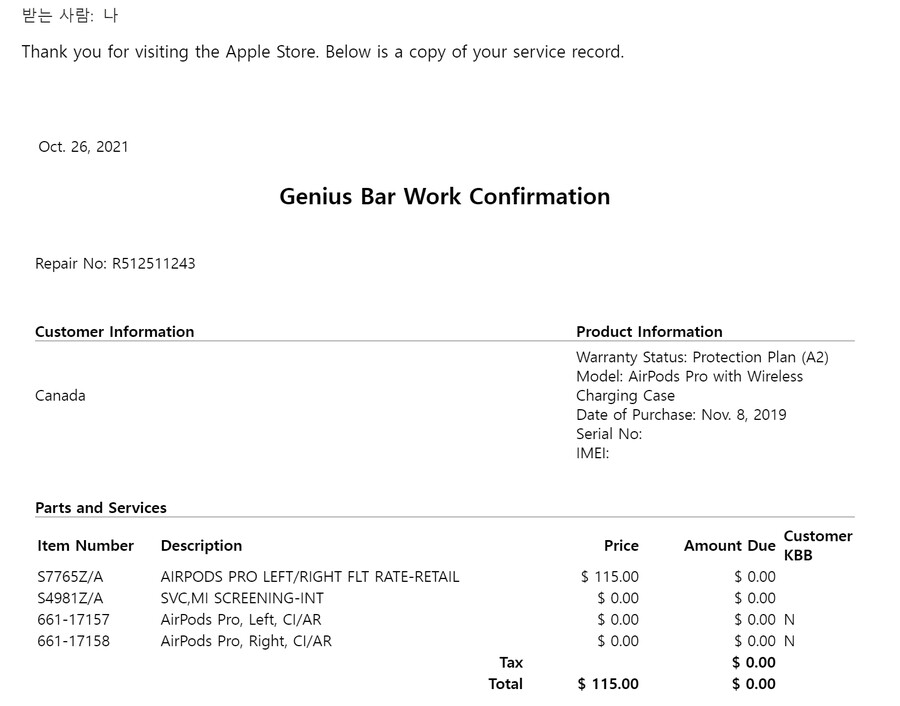
Task: Click item number 661-17157
Action: coord(73,620)
